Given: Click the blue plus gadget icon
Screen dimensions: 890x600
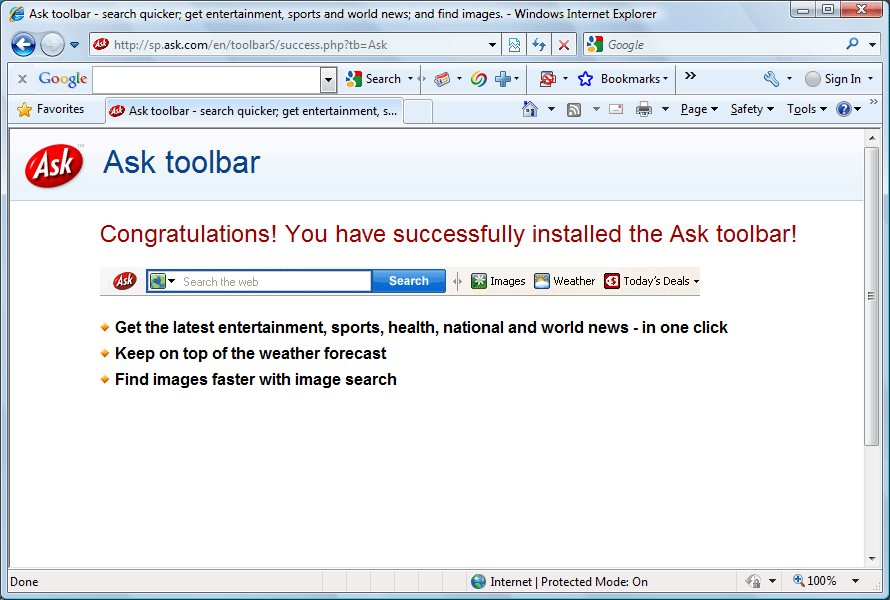Looking at the screenshot, I should (503, 79).
